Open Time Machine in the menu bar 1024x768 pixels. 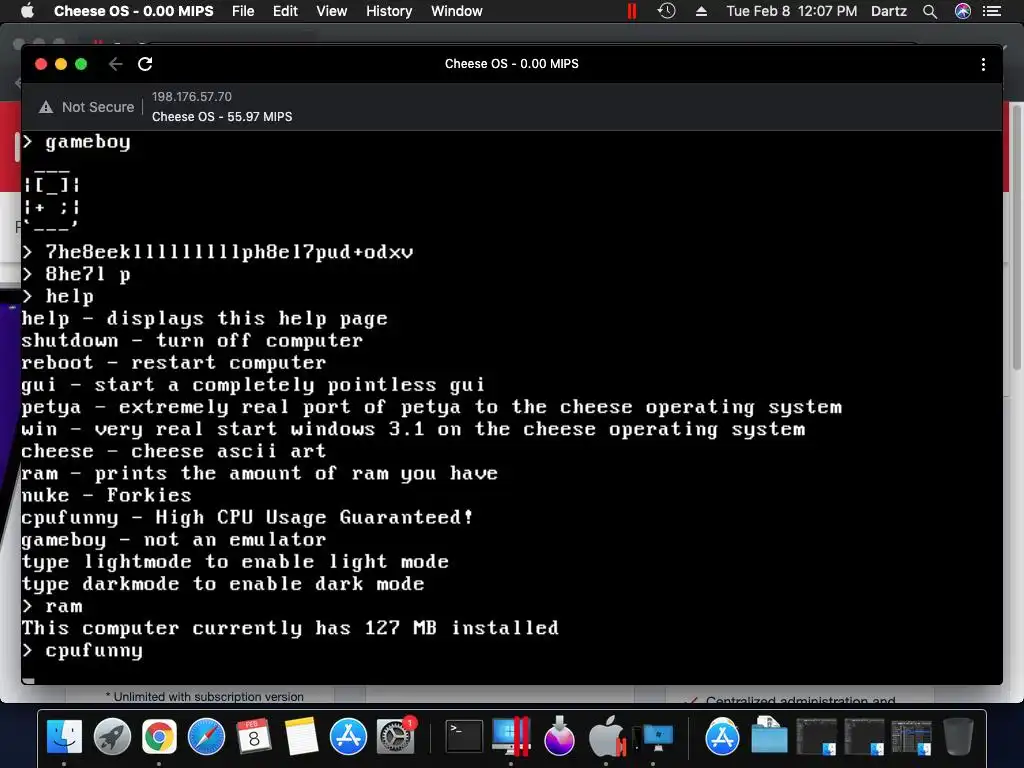(666, 11)
